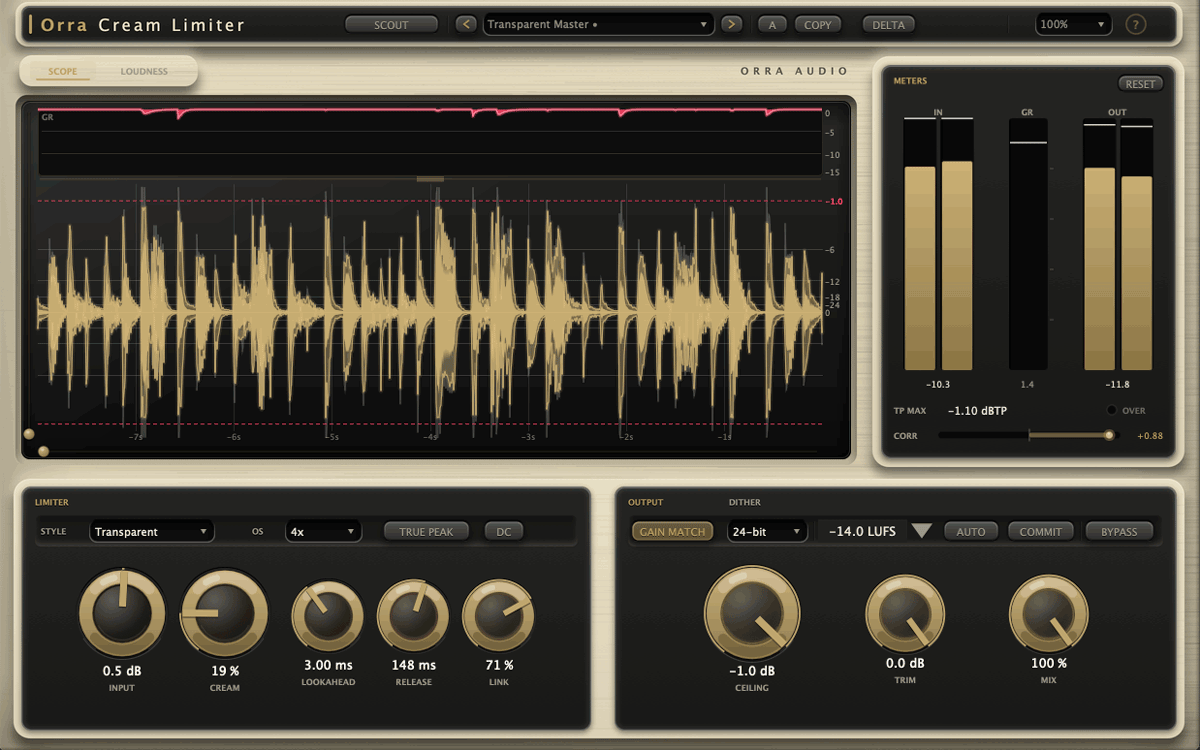Click the 1.4 gain reduction readout

coord(1027,384)
